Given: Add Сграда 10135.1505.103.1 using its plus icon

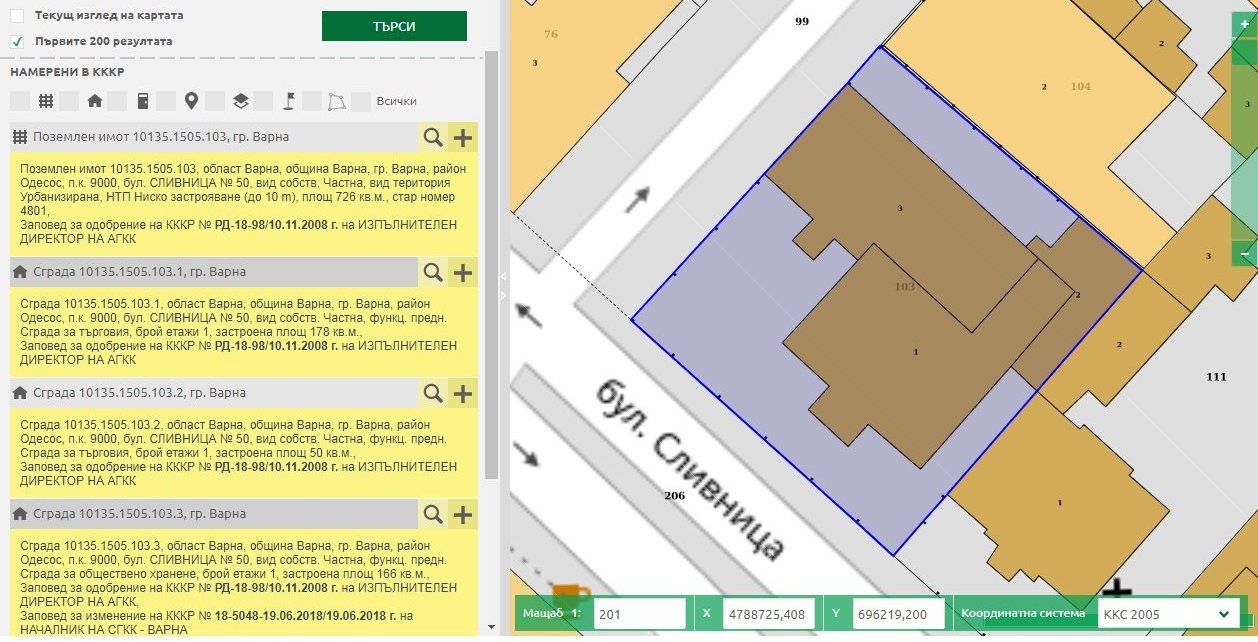Looking at the screenshot, I should pyautogui.click(x=463, y=272).
